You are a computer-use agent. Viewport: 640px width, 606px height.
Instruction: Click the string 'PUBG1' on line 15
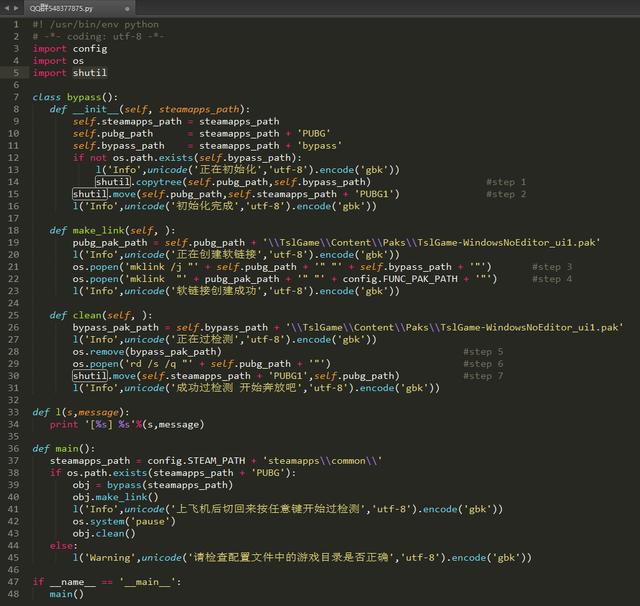point(374,194)
